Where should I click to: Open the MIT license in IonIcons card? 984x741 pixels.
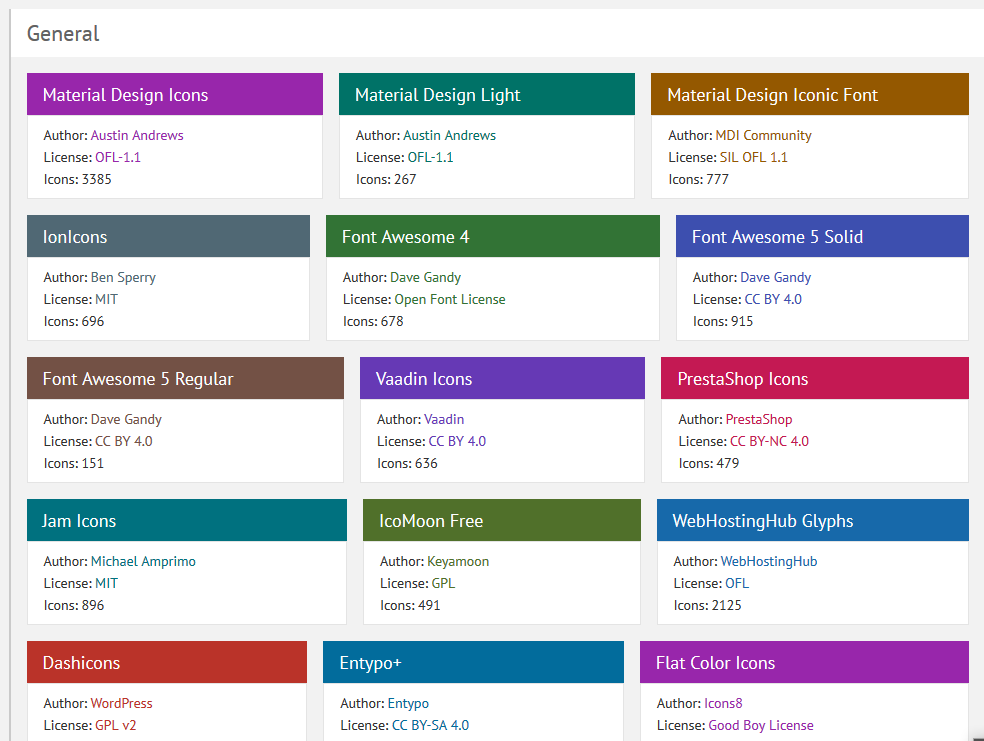[107, 299]
